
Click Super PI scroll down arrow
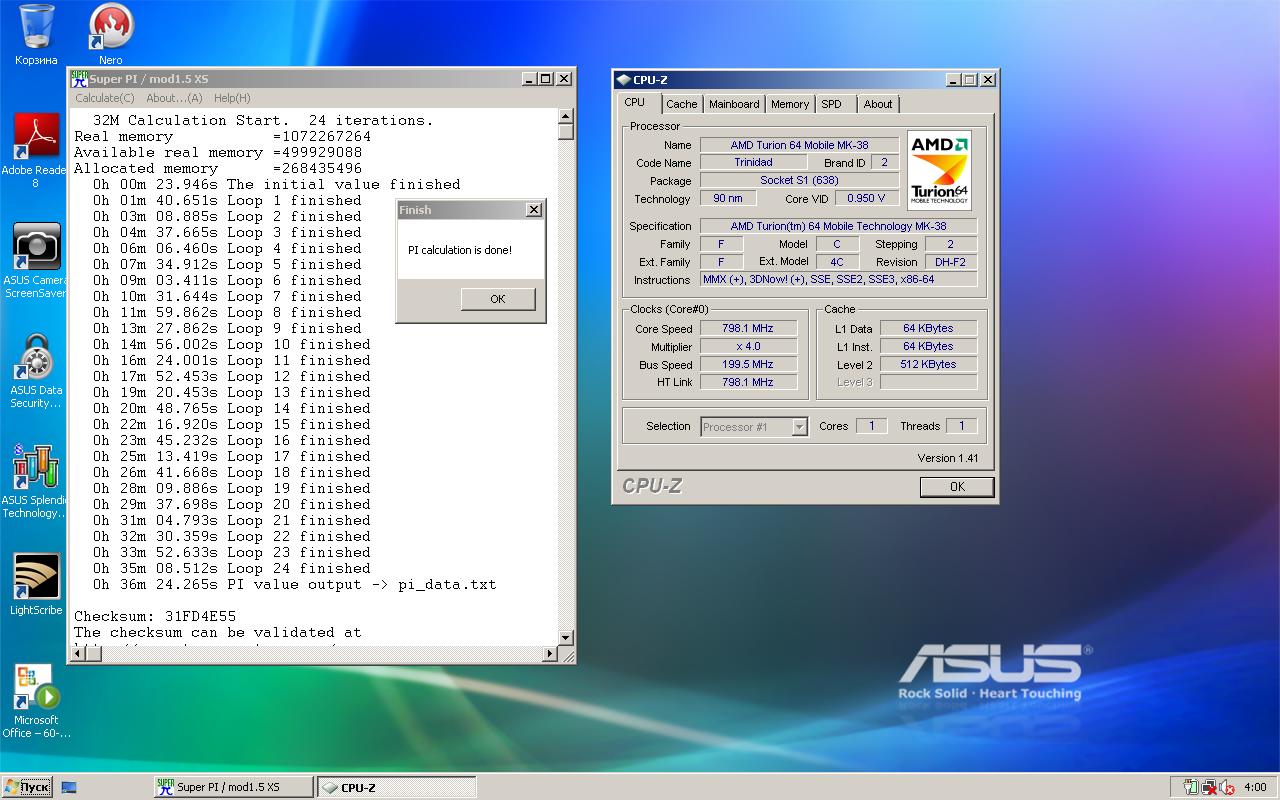pyautogui.click(x=565, y=637)
